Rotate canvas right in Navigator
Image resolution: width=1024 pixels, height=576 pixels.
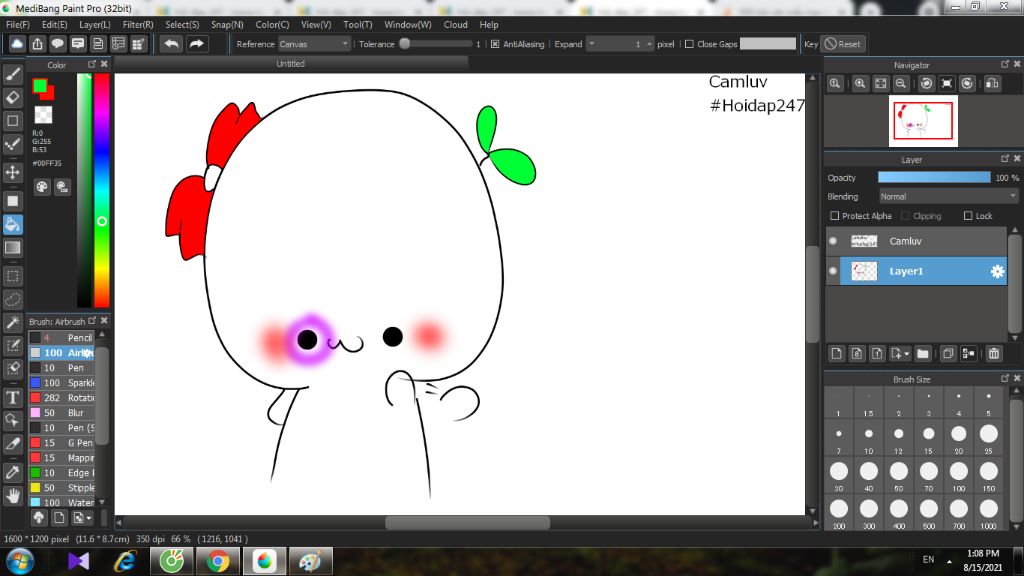967,84
